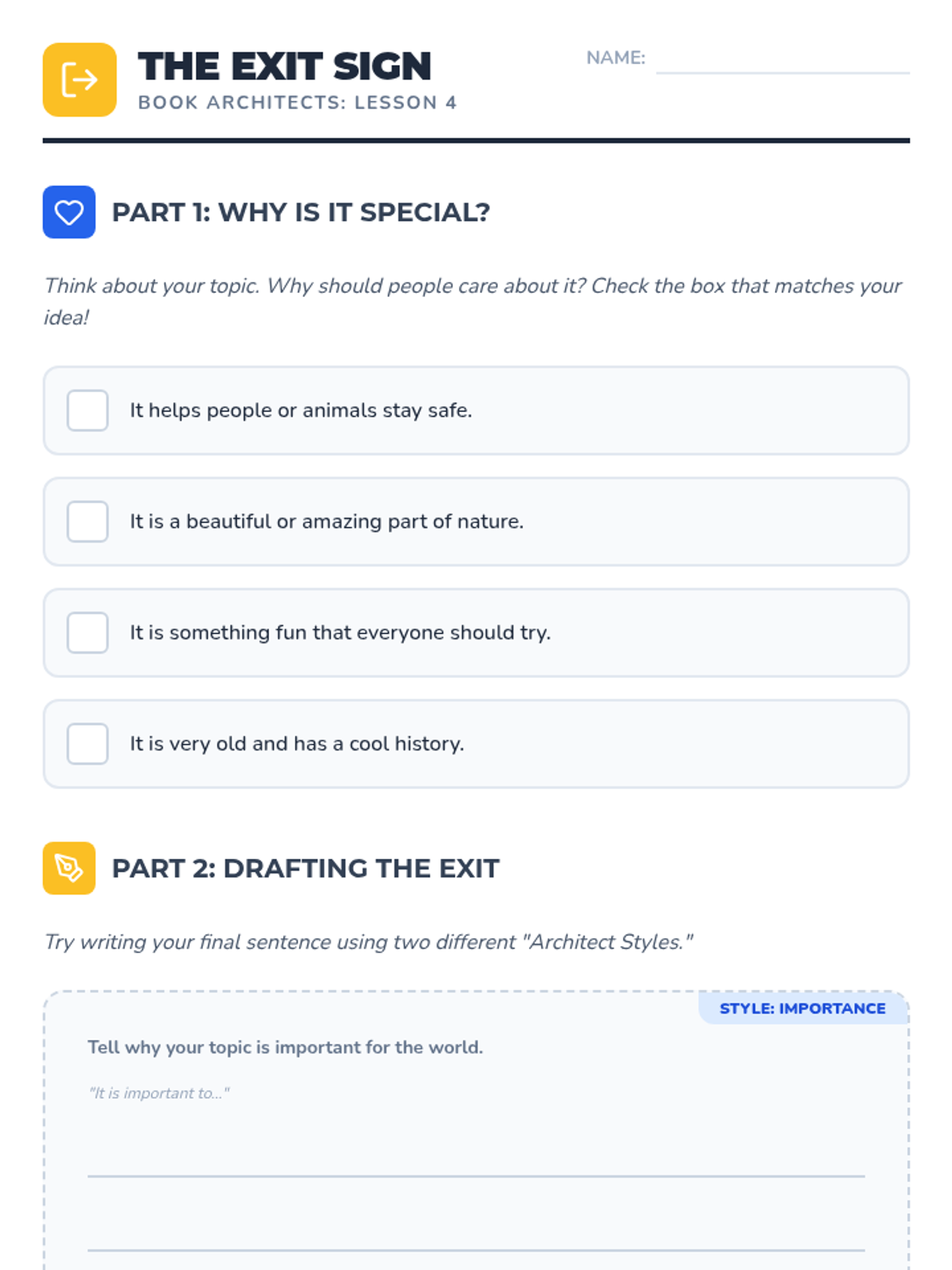Click the yellow exit sign icon

(x=79, y=79)
